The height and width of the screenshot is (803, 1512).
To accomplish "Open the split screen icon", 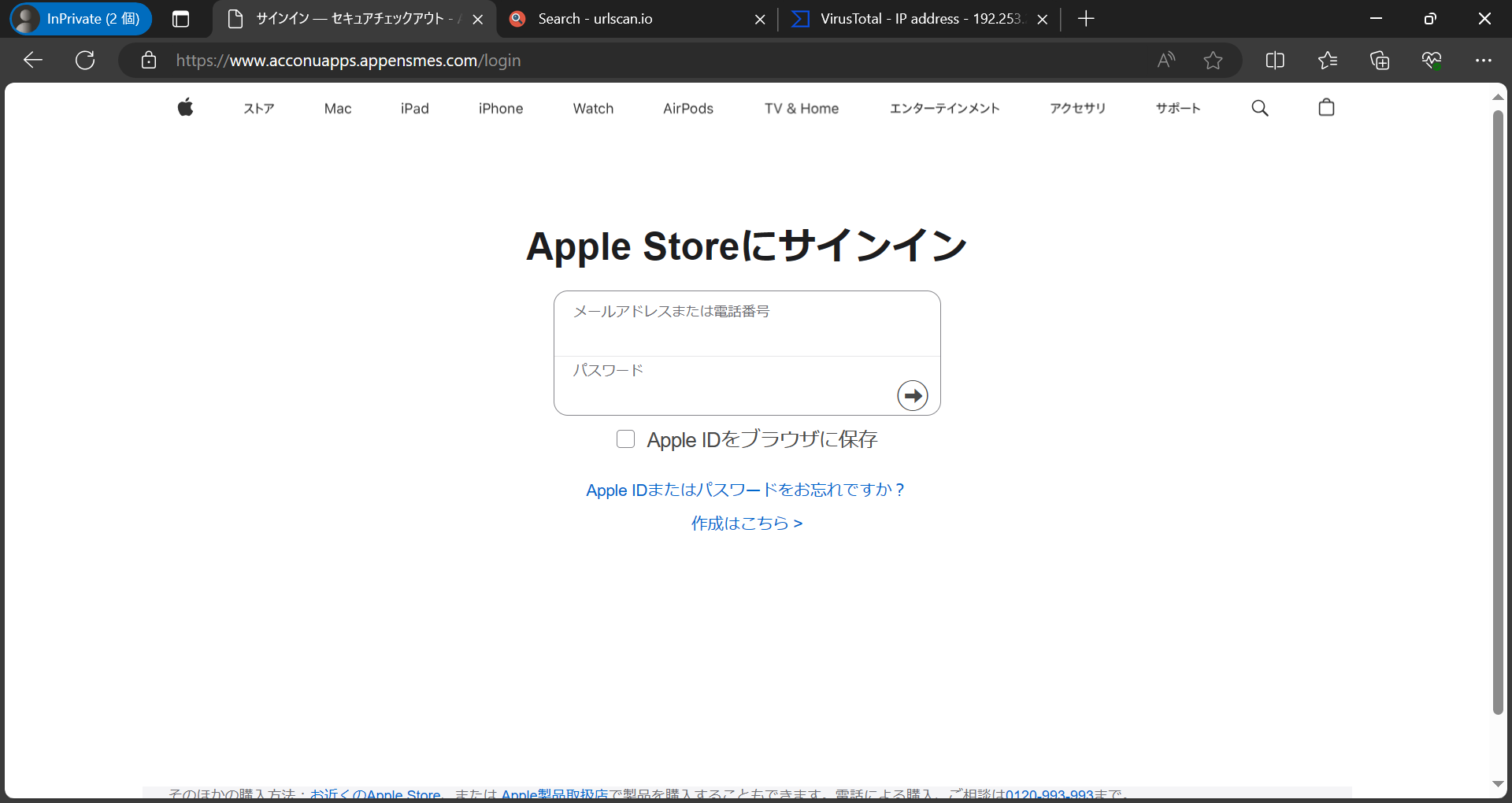I will [1275, 60].
